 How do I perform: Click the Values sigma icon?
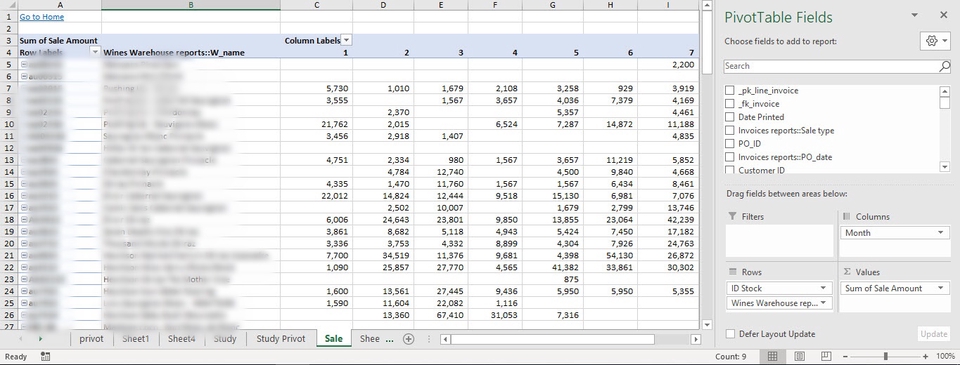click(x=847, y=272)
